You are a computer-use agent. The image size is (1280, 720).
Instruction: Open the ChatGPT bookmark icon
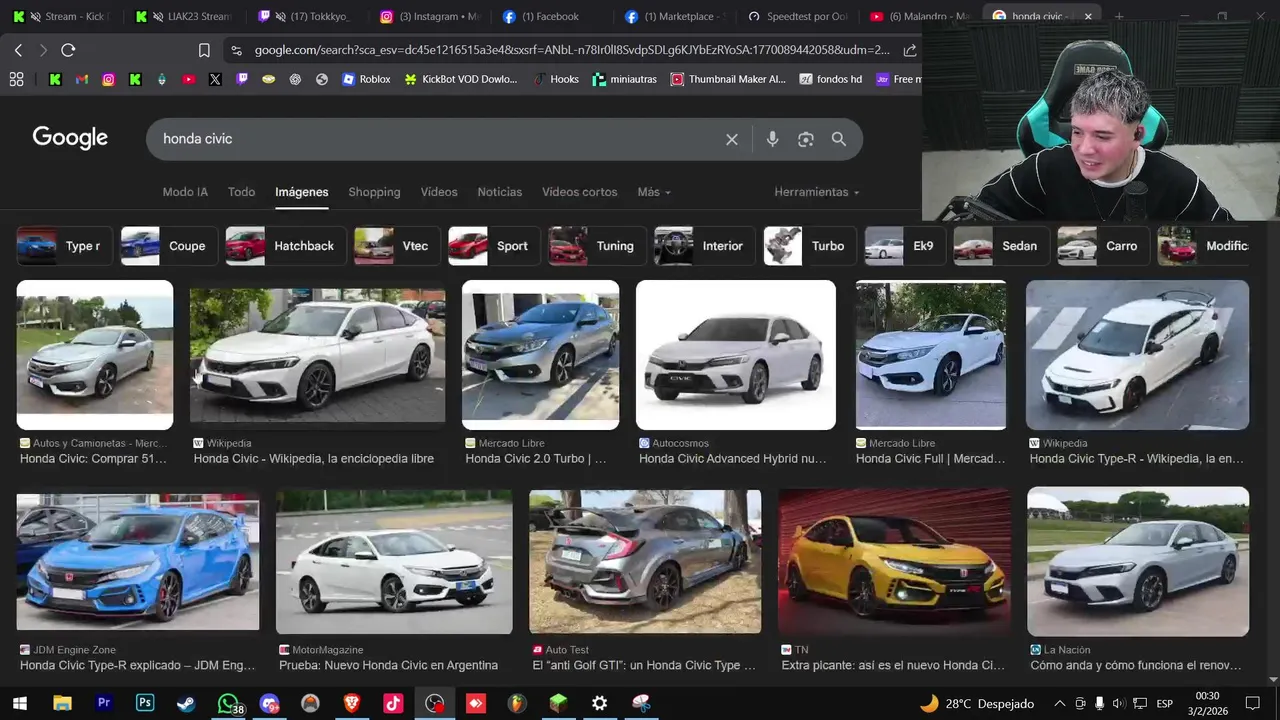(x=295, y=79)
